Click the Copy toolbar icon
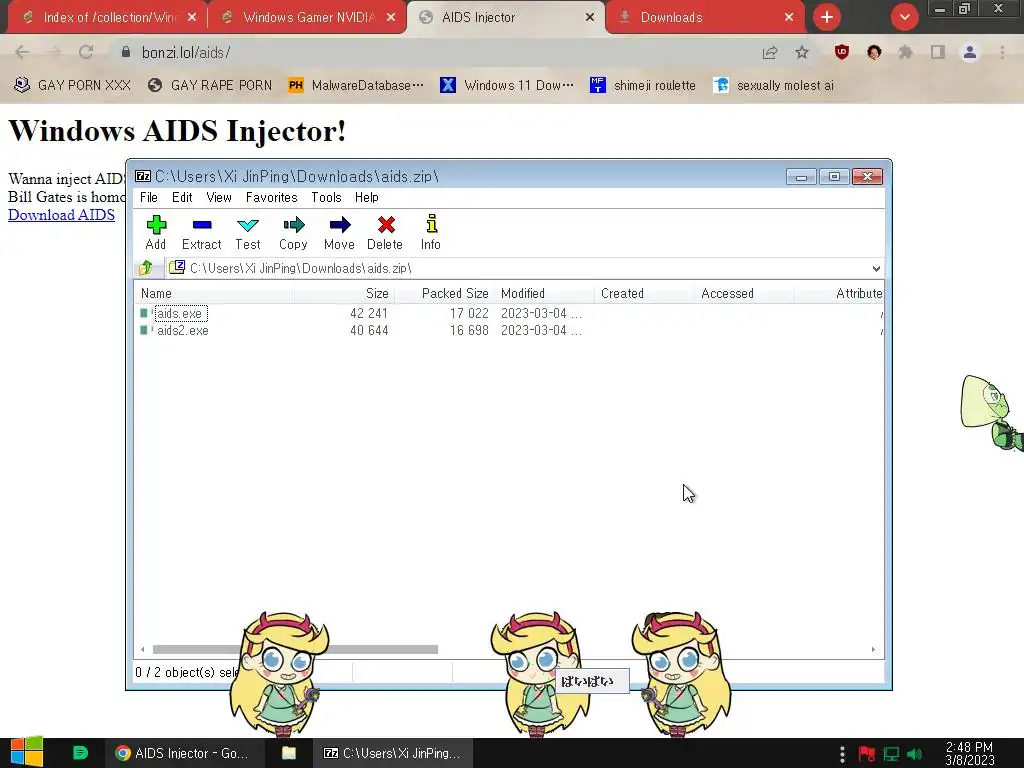The image size is (1024, 768). pos(293,232)
